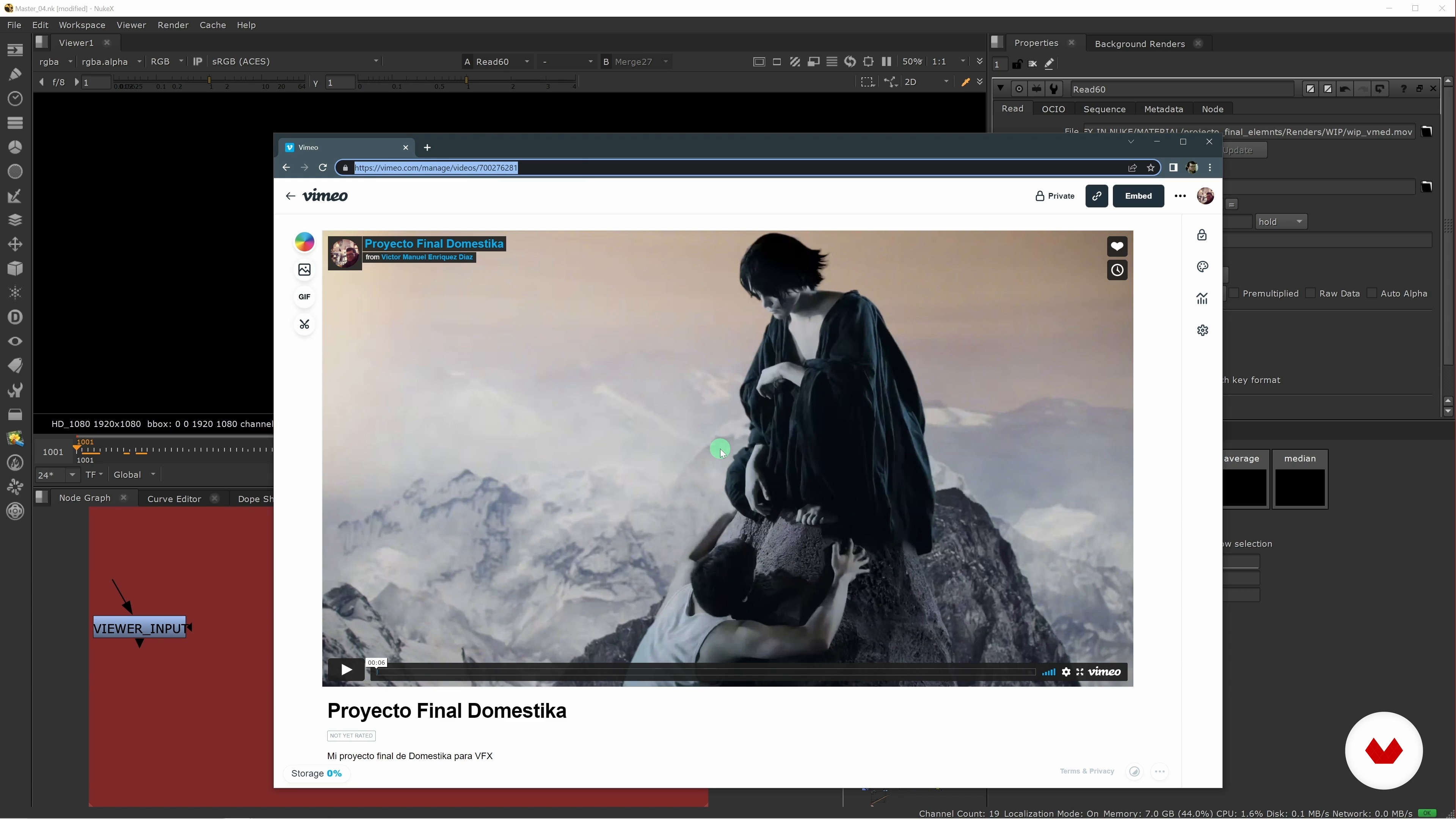Open Vimeo player quality settings gear
This screenshot has width=1456, height=819.
[1065, 672]
